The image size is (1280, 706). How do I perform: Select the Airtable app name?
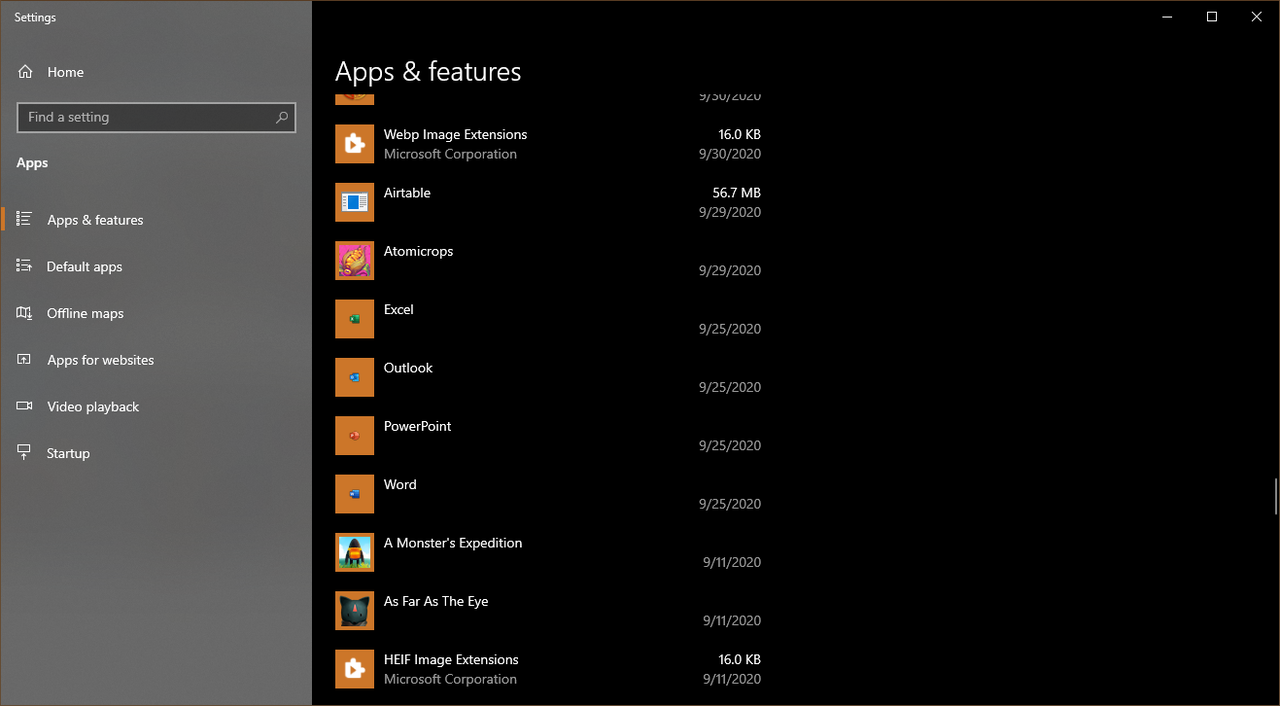[407, 193]
